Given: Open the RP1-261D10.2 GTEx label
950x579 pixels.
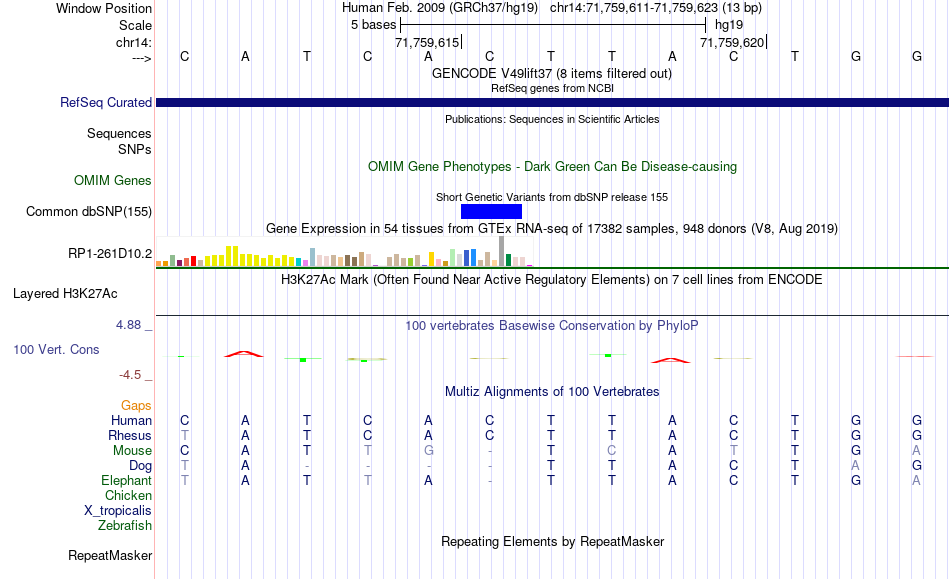Looking at the screenshot, I should [x=110, y=253].
